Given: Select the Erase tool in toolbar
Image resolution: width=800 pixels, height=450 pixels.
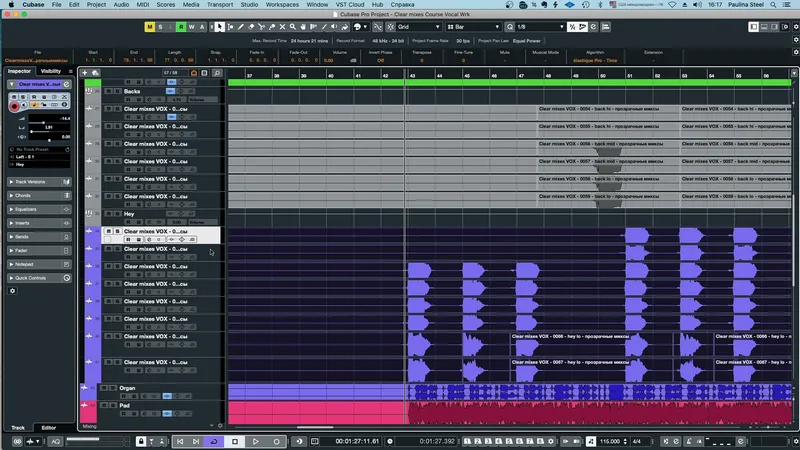Looking at the screenshot, I should pos(251,27).
